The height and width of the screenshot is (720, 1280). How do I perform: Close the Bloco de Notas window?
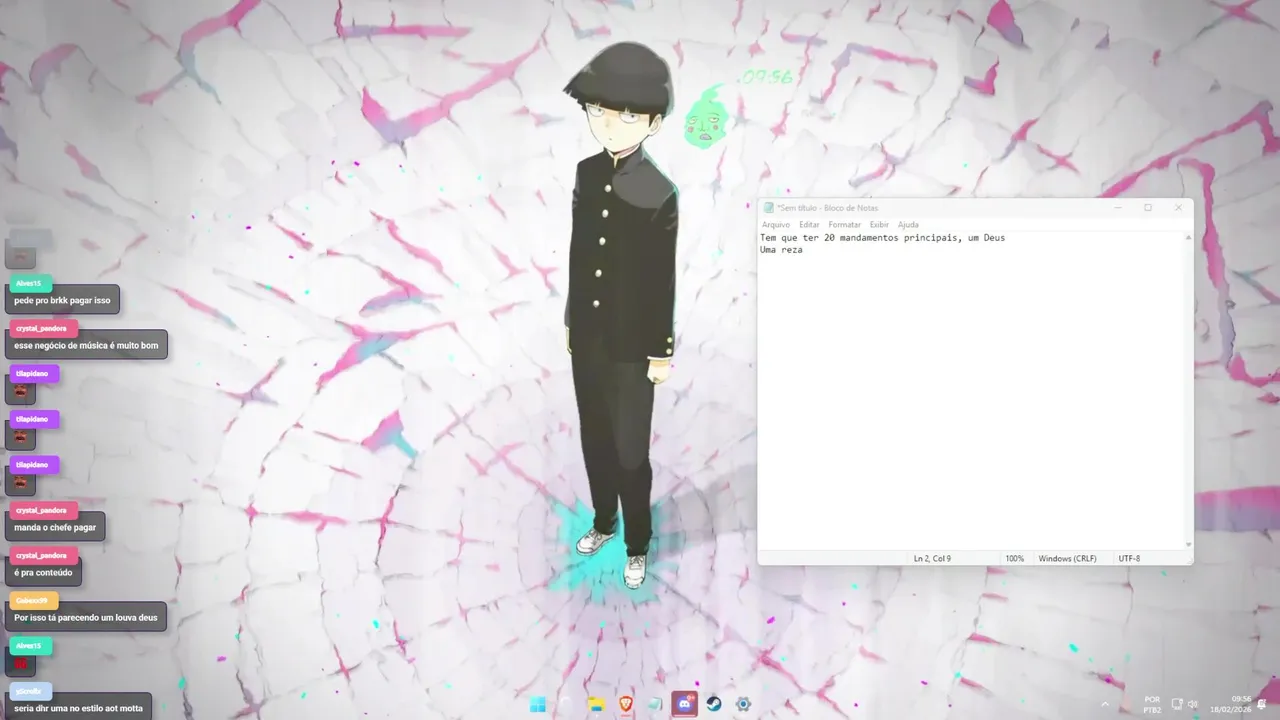click(1178, 208)
